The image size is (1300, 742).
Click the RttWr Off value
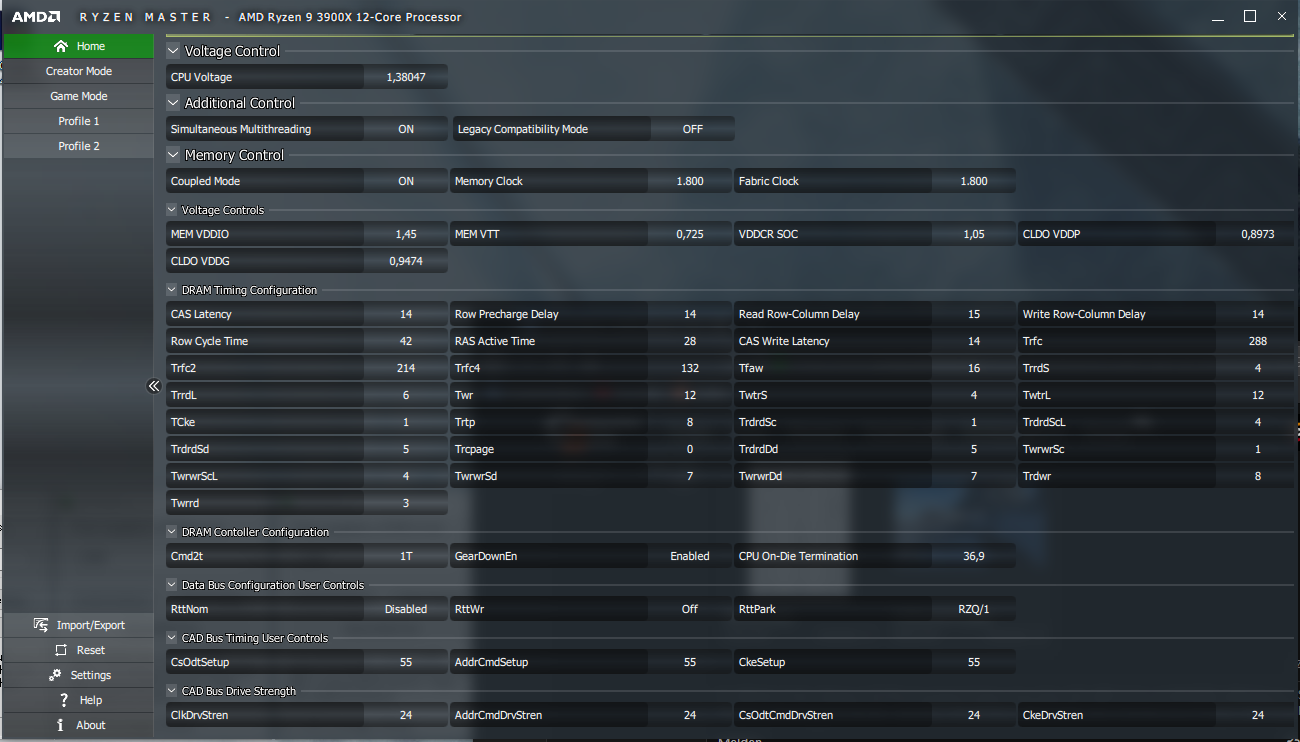690,609
